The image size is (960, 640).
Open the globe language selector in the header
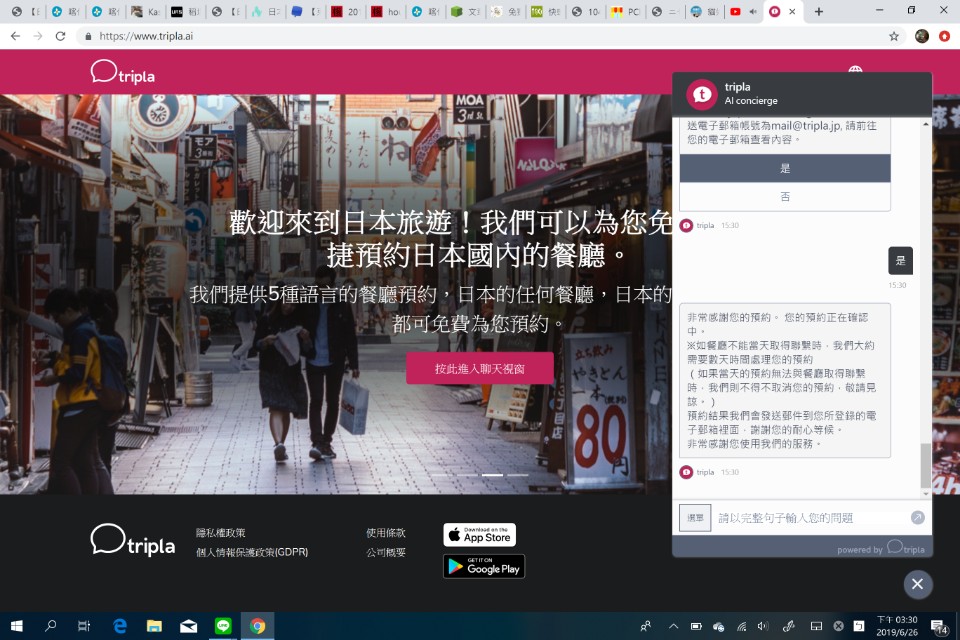coord(855,69)
